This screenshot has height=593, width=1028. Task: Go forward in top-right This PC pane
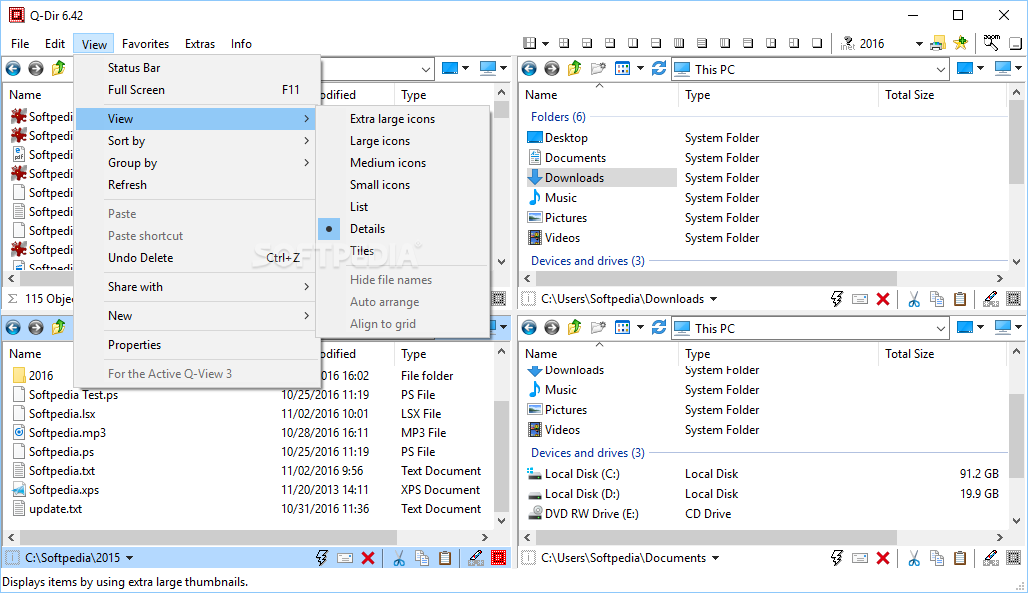click(552, 68)
